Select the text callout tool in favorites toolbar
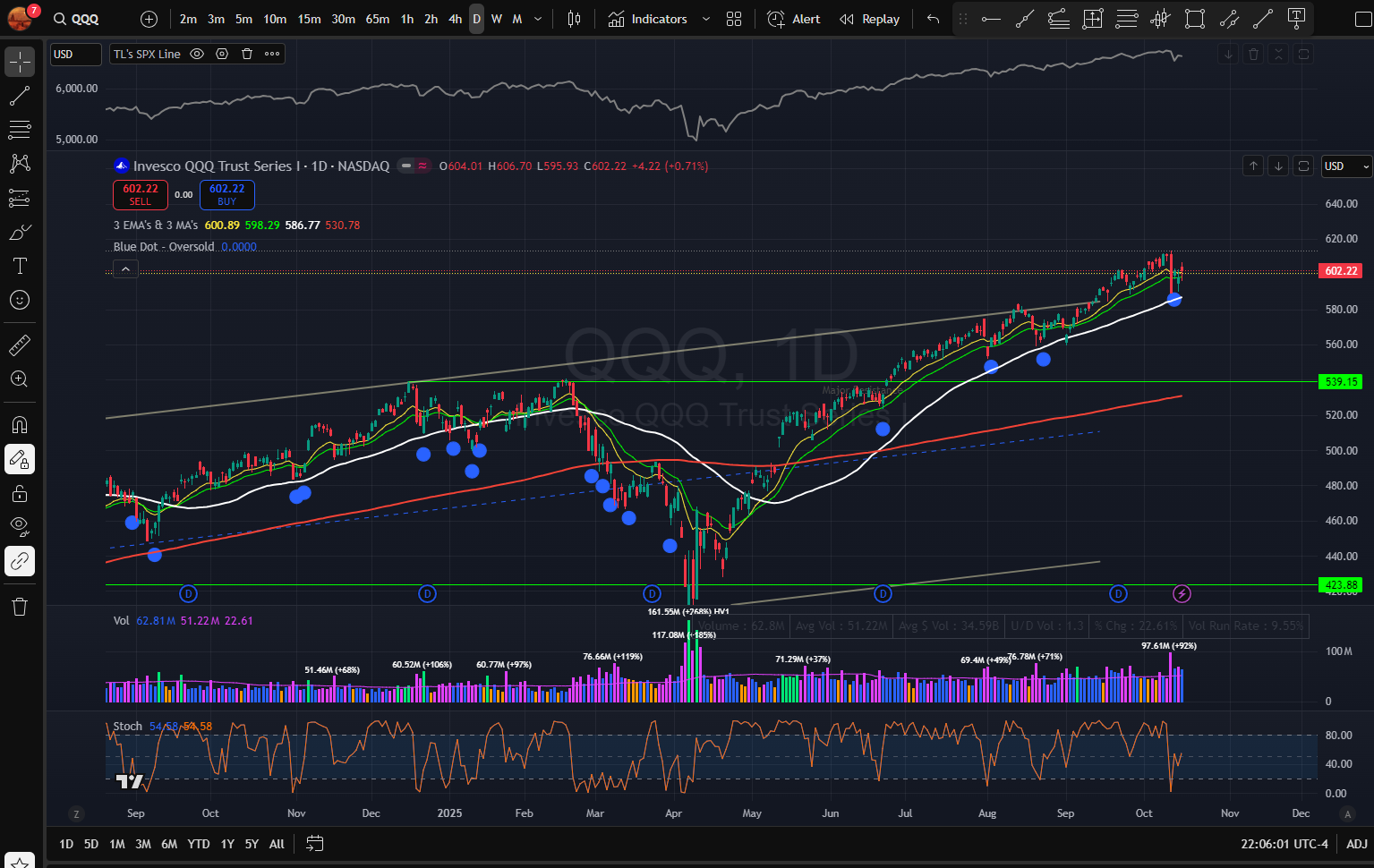1374x868 pixels. [x=1297, y=19]
